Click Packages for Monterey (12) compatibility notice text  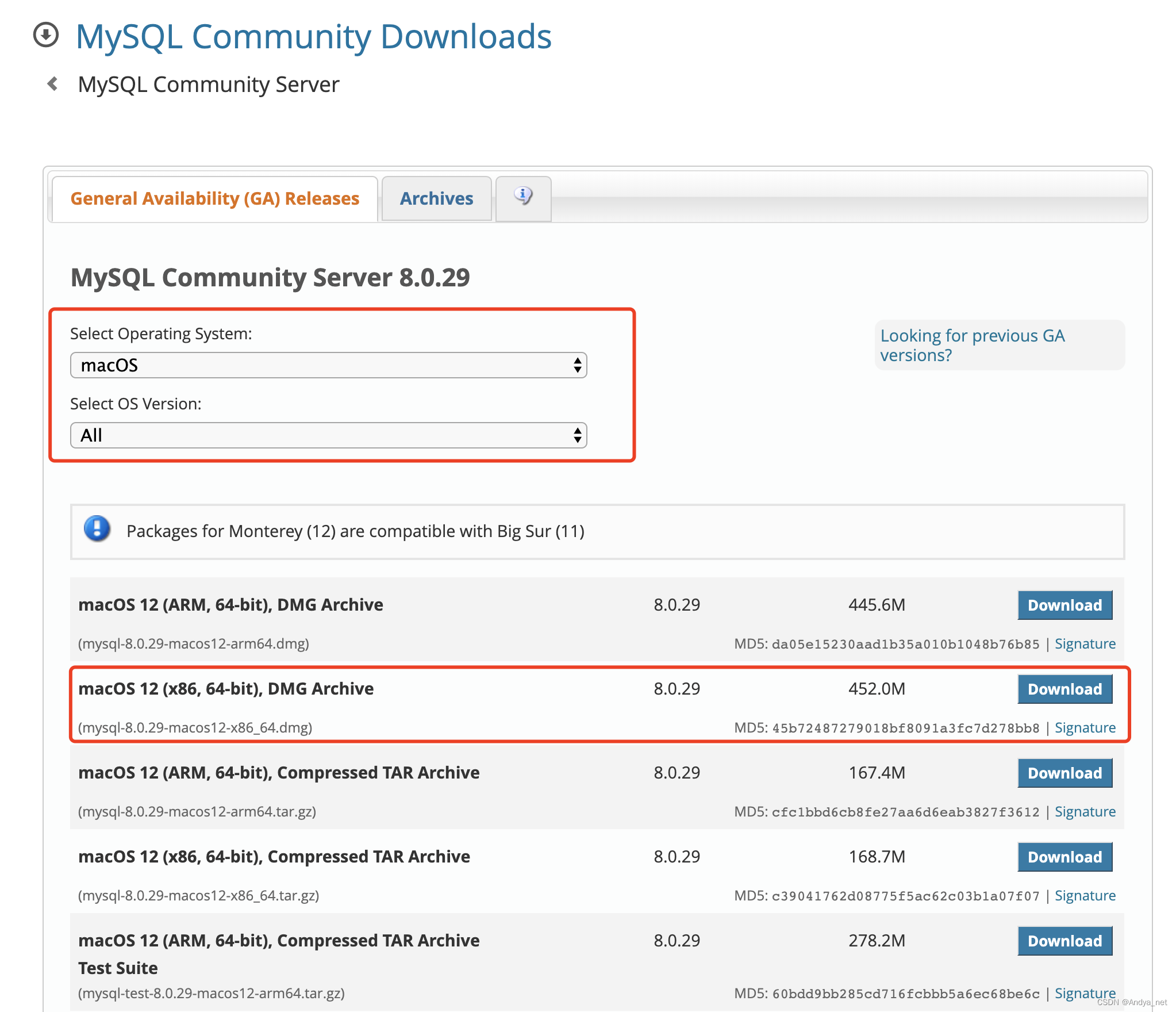[355, 531]
